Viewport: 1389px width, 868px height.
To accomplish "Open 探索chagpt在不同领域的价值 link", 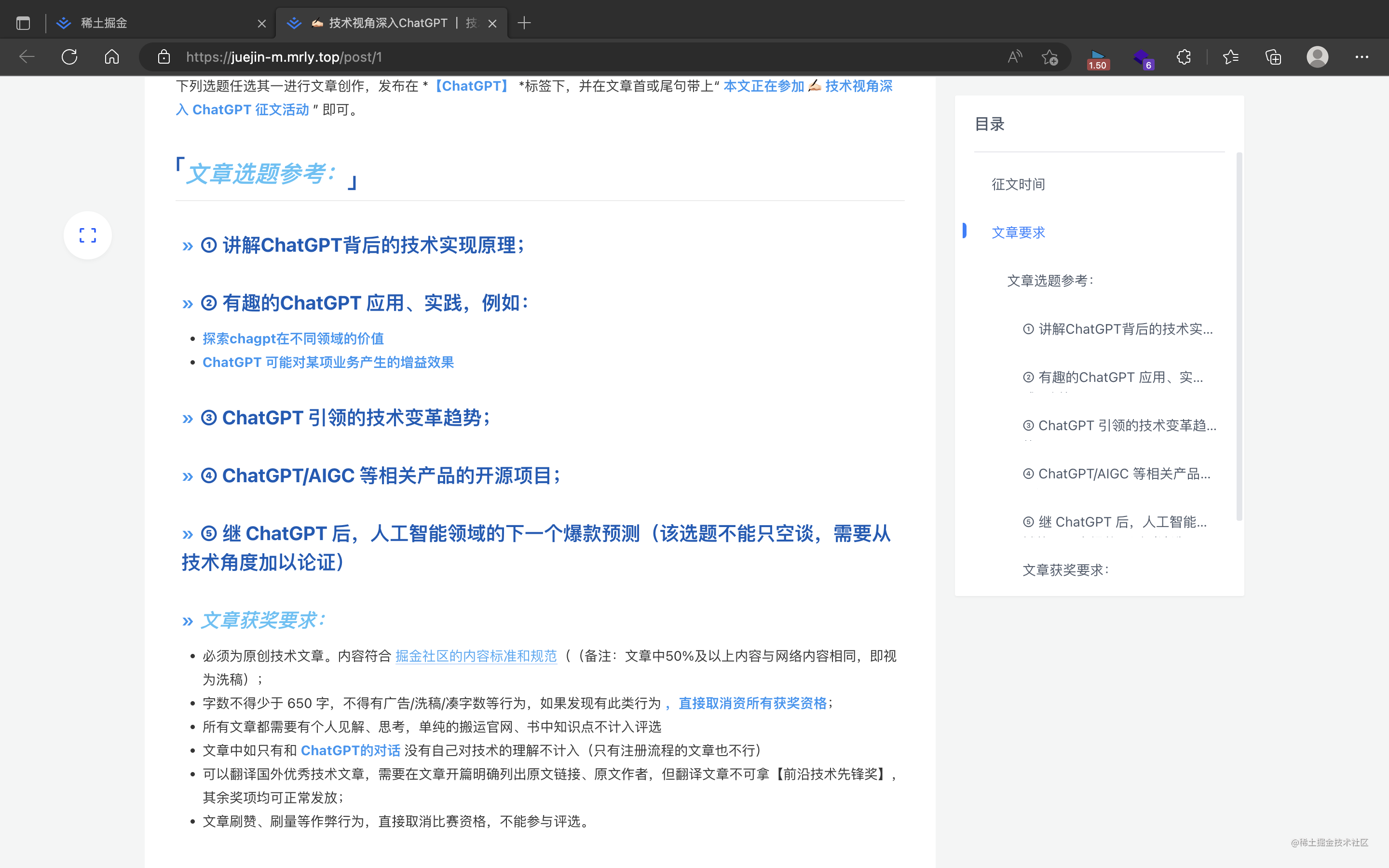I will [x=293, y=339].
